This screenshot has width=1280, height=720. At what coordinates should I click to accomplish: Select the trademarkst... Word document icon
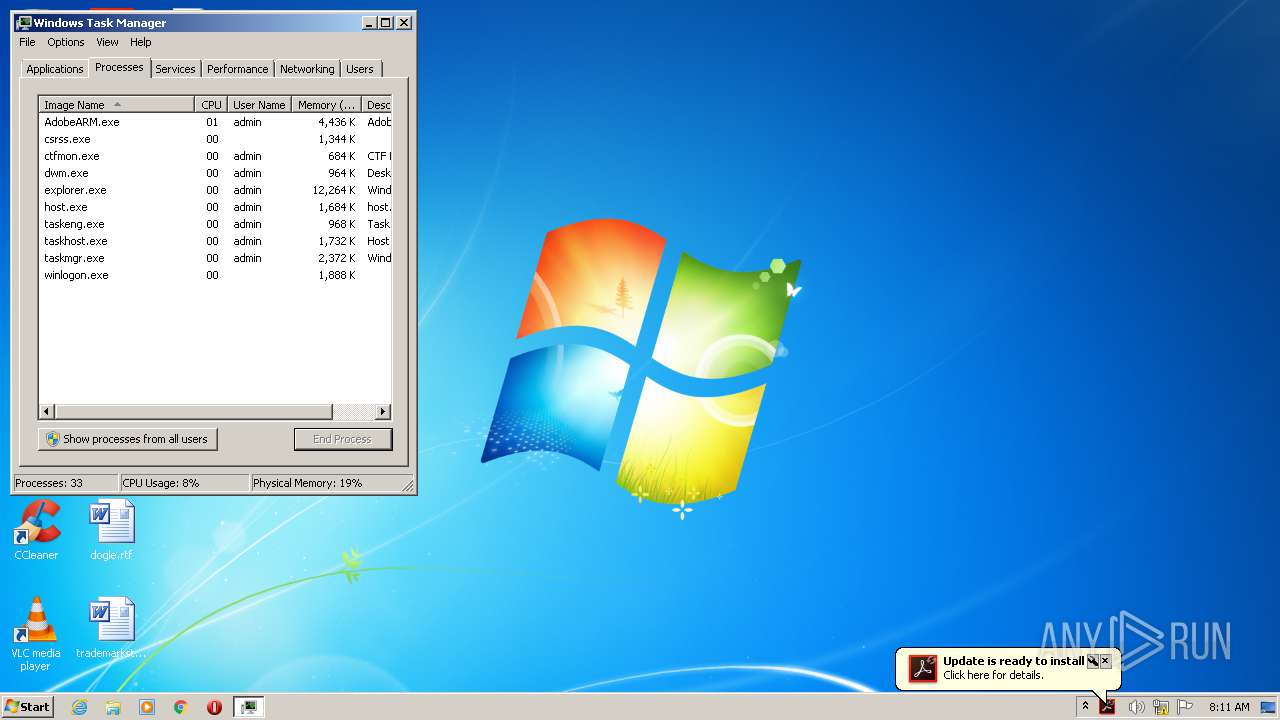click(111, 628)
